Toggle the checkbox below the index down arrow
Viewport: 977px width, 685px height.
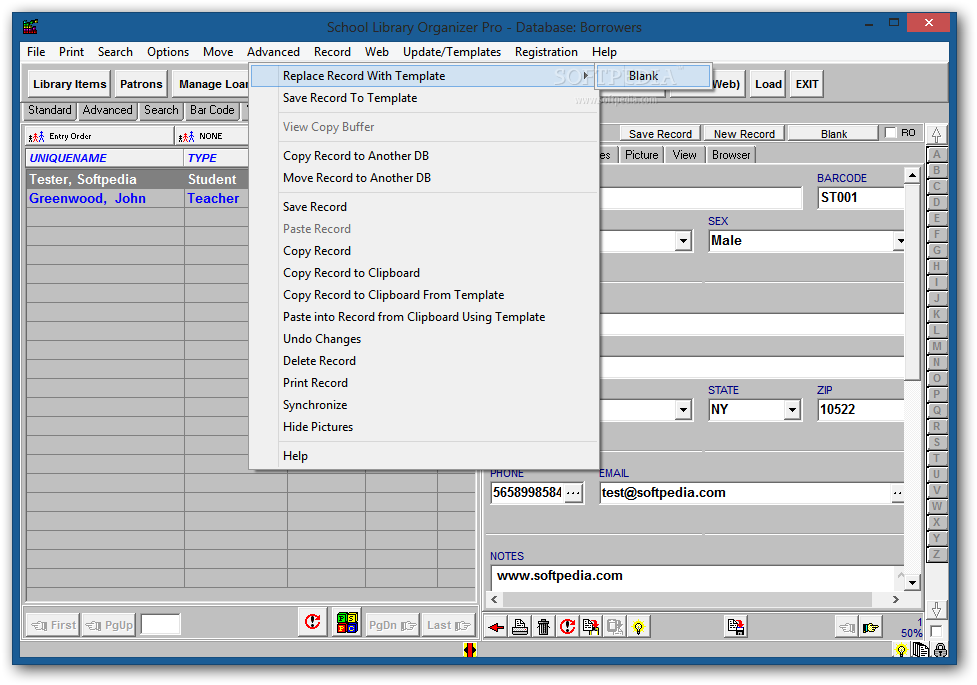[936, 631]
